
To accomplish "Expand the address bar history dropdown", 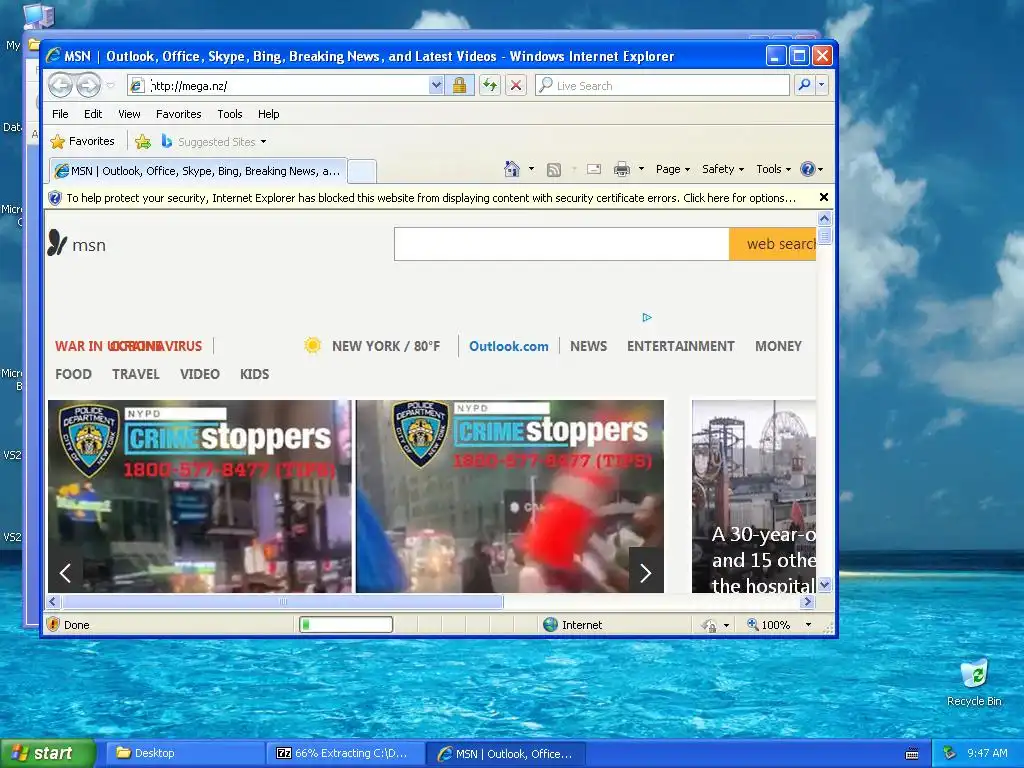I will coord(436,86).
